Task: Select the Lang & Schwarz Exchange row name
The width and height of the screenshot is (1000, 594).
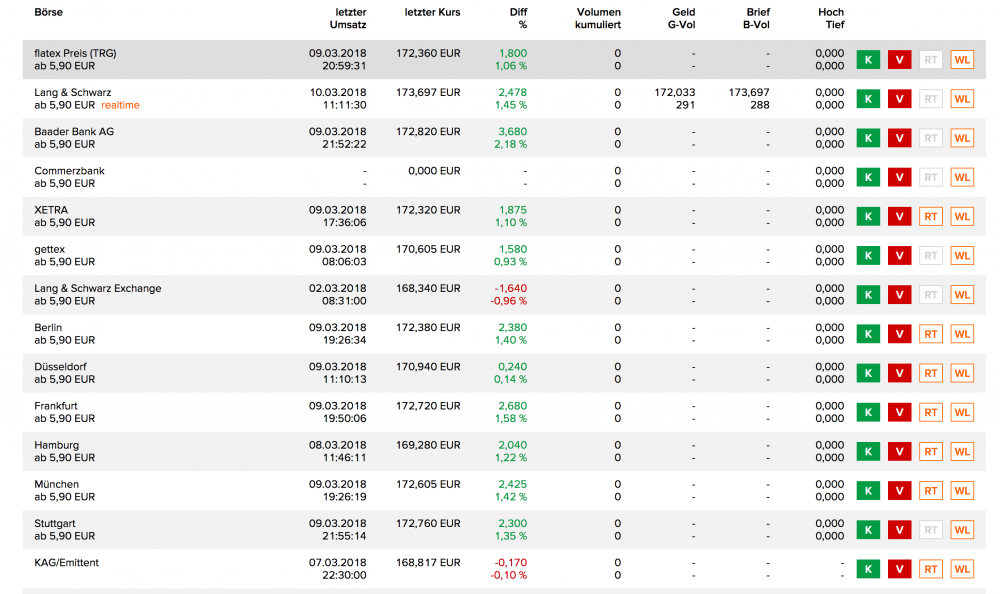Action: pyautogui.click(x=97, y=288)
